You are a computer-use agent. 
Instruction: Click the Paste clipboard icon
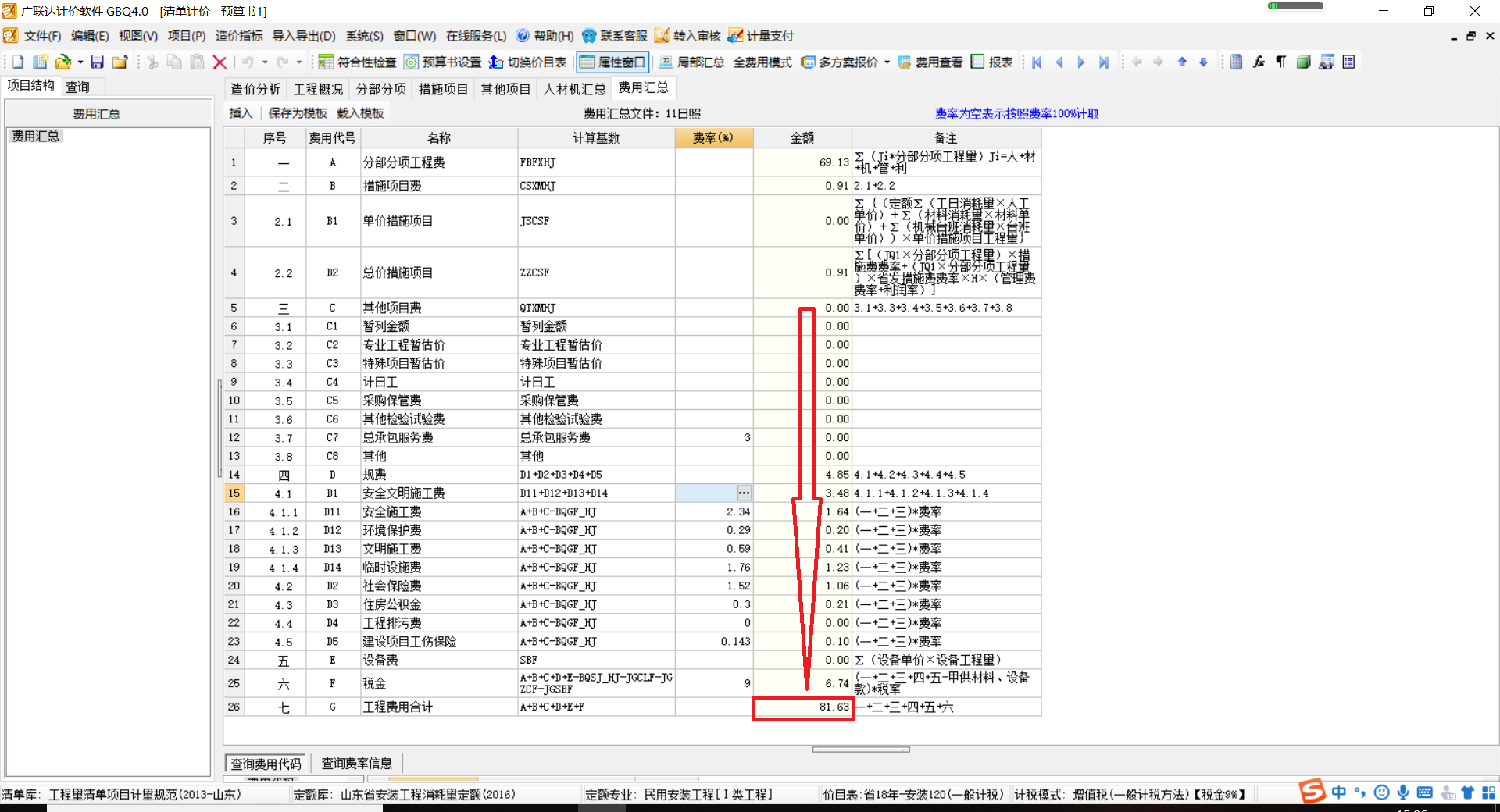[197, 62]
